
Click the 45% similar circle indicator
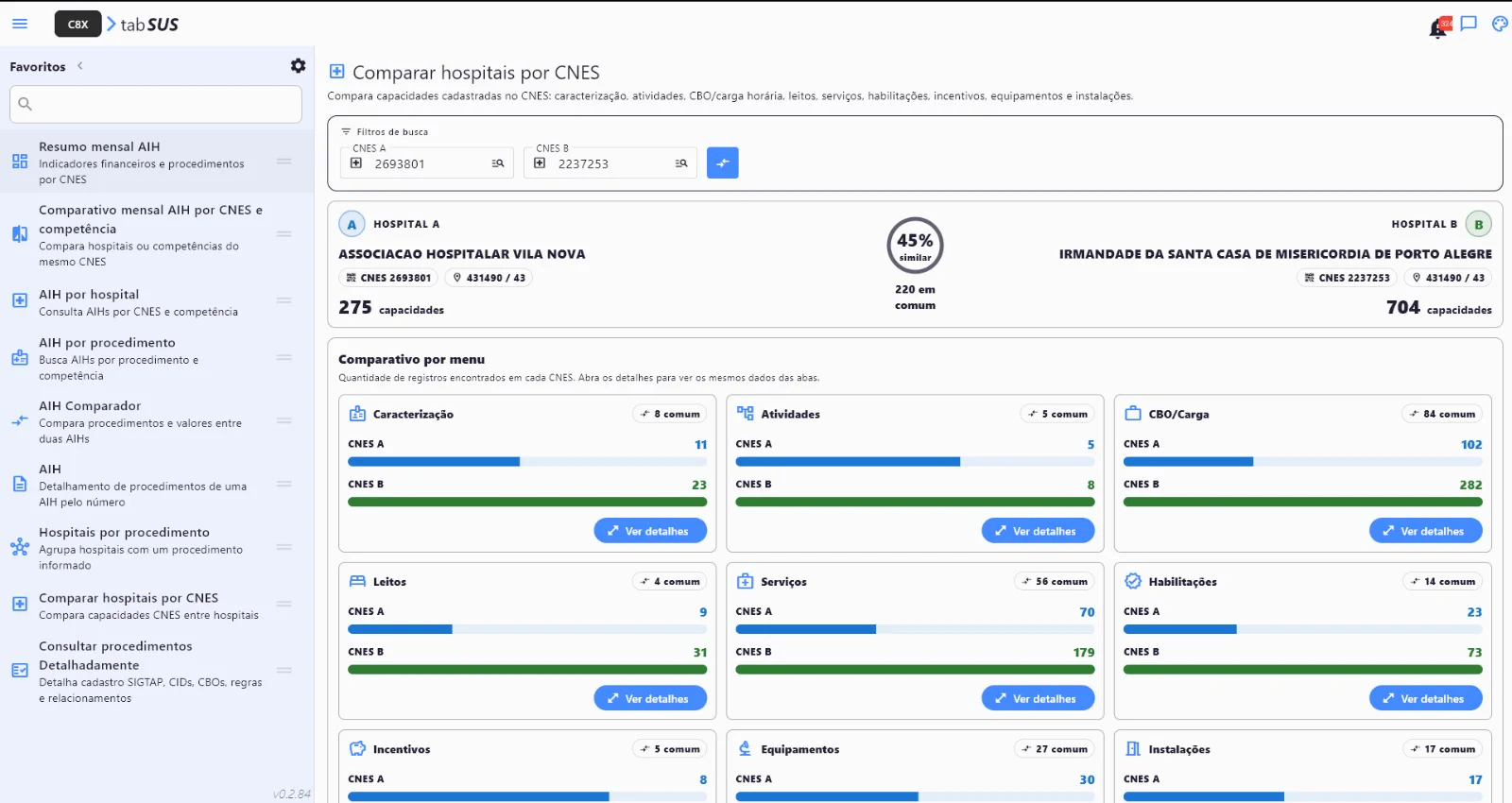[915, 246]
